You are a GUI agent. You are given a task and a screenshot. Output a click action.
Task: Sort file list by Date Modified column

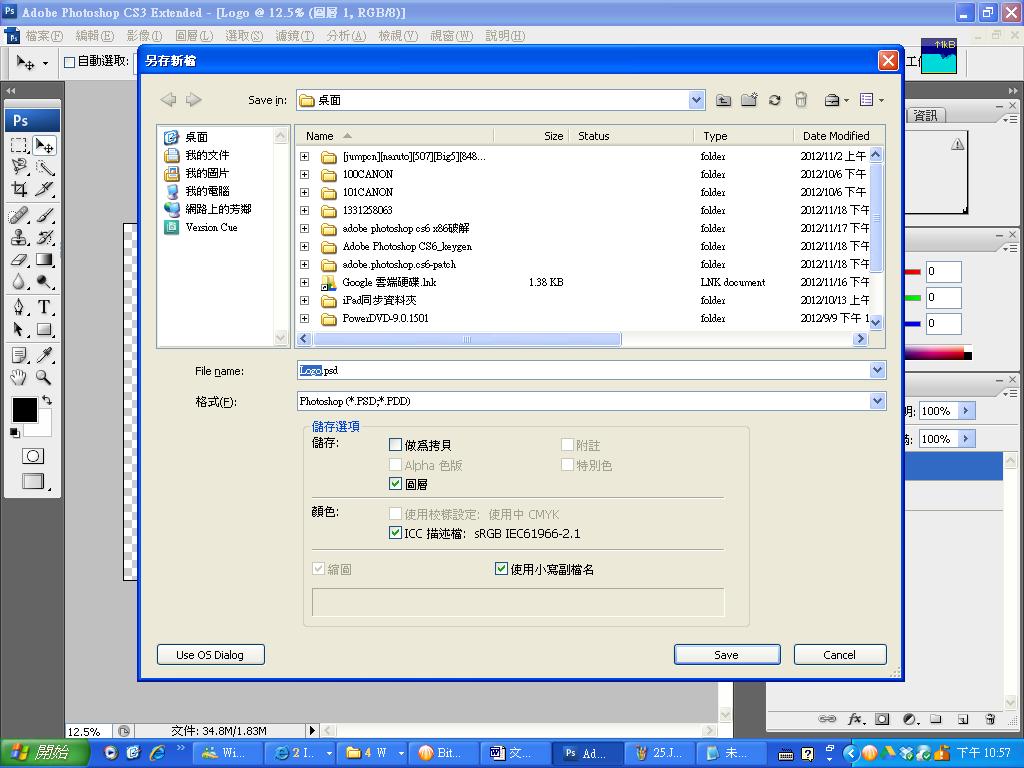[x=836, y=136]
